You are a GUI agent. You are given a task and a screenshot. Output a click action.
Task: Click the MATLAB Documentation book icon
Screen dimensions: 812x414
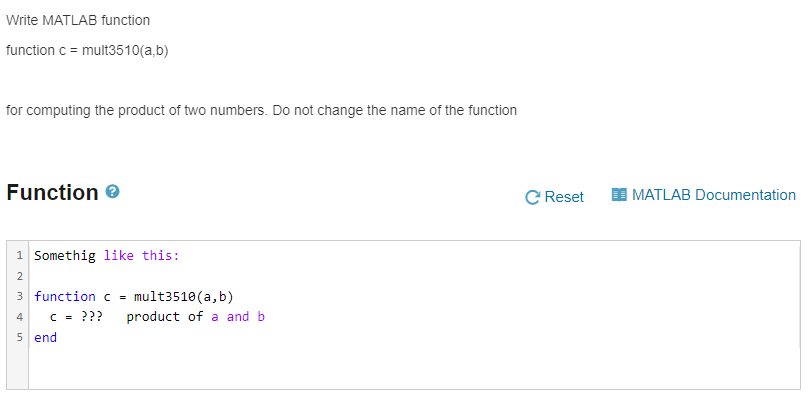click(x=619, y=195)
